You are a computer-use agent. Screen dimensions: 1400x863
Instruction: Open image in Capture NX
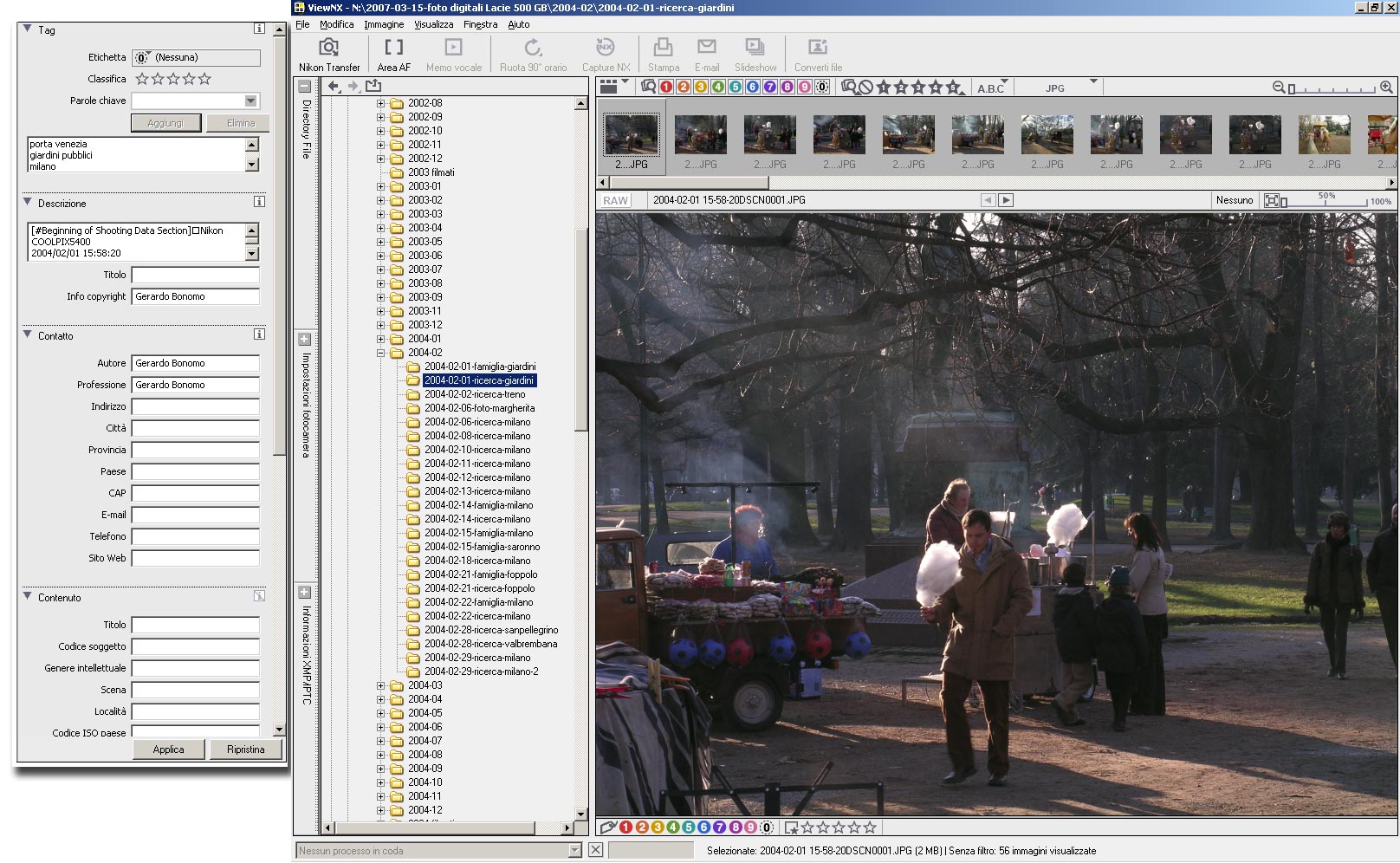click(606, 55)
